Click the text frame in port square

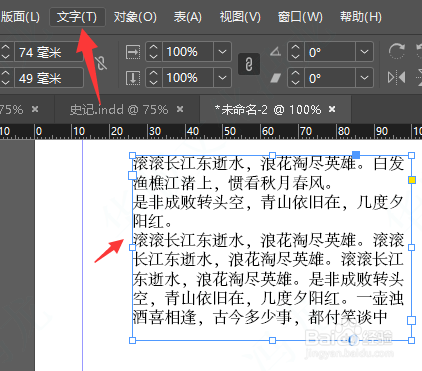(x=133, y=175)
